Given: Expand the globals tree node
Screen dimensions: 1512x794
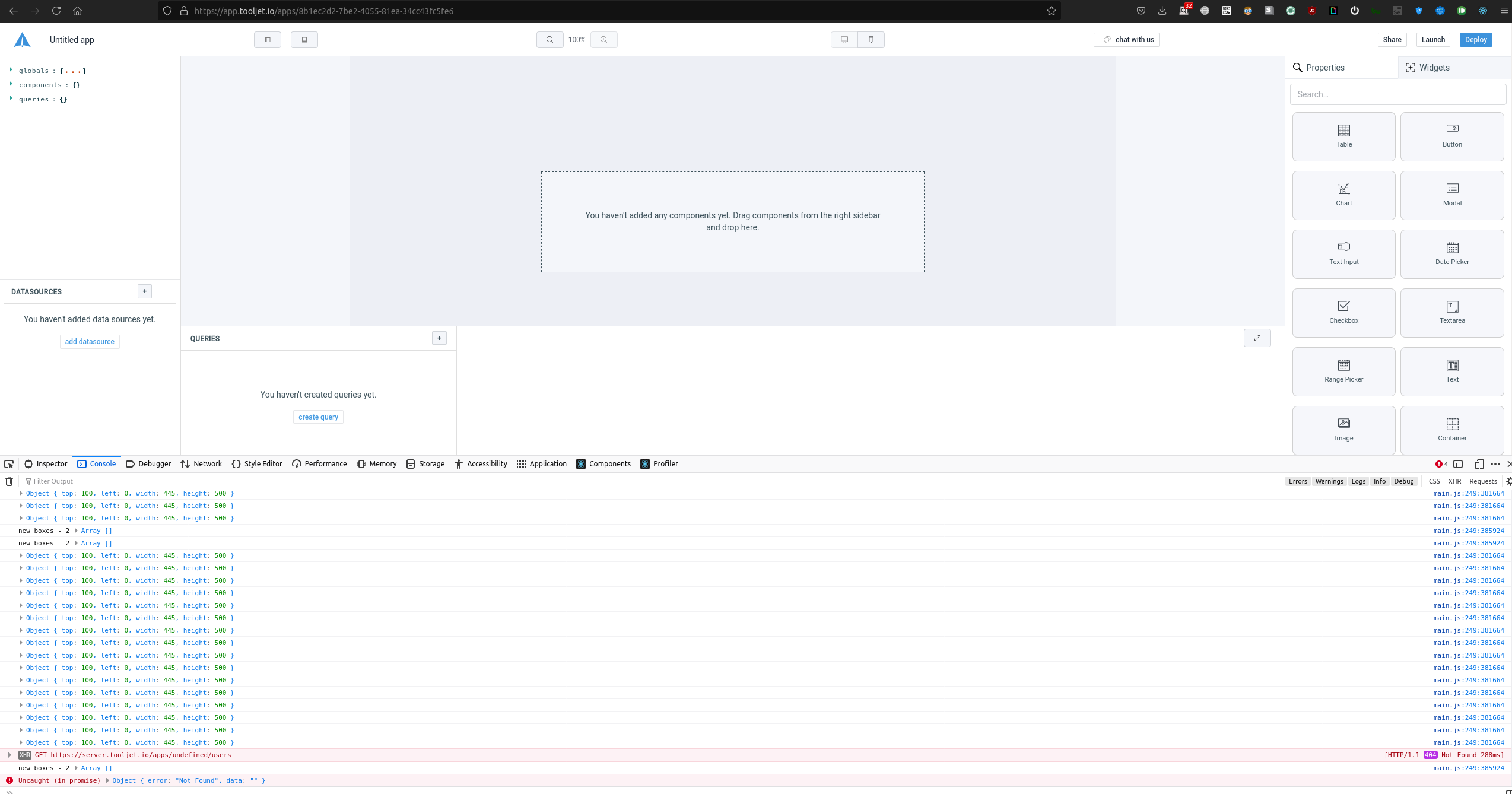Looking at the screenshot, I should coord(11,69).
